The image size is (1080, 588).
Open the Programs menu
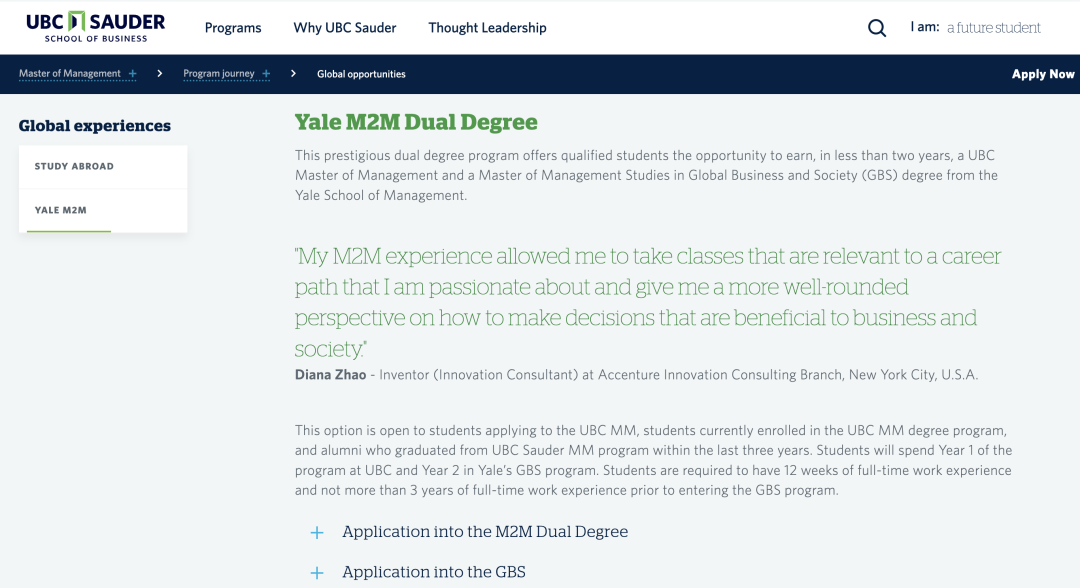tap(233, 28)
